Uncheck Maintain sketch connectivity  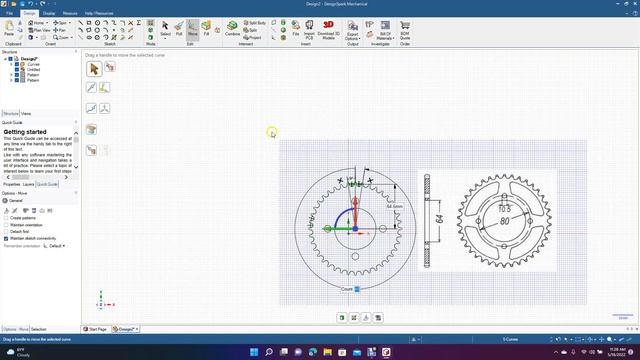[x=6, y=238]
